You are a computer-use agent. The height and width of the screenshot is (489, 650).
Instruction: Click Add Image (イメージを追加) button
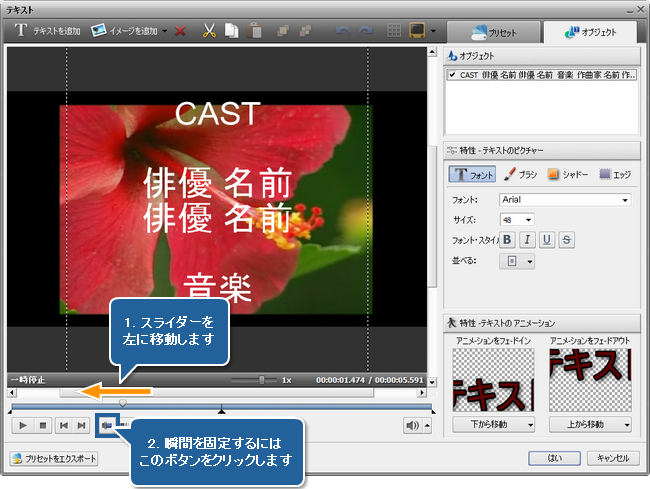pyautogui.click(x=124, y=30)
